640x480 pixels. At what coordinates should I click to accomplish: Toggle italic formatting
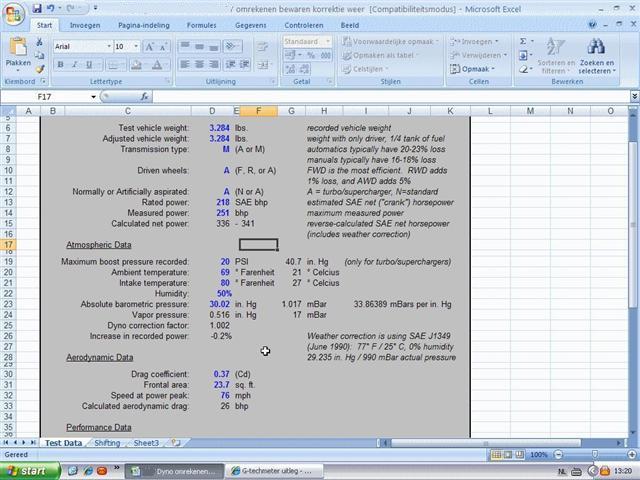(x=75, y=64)
